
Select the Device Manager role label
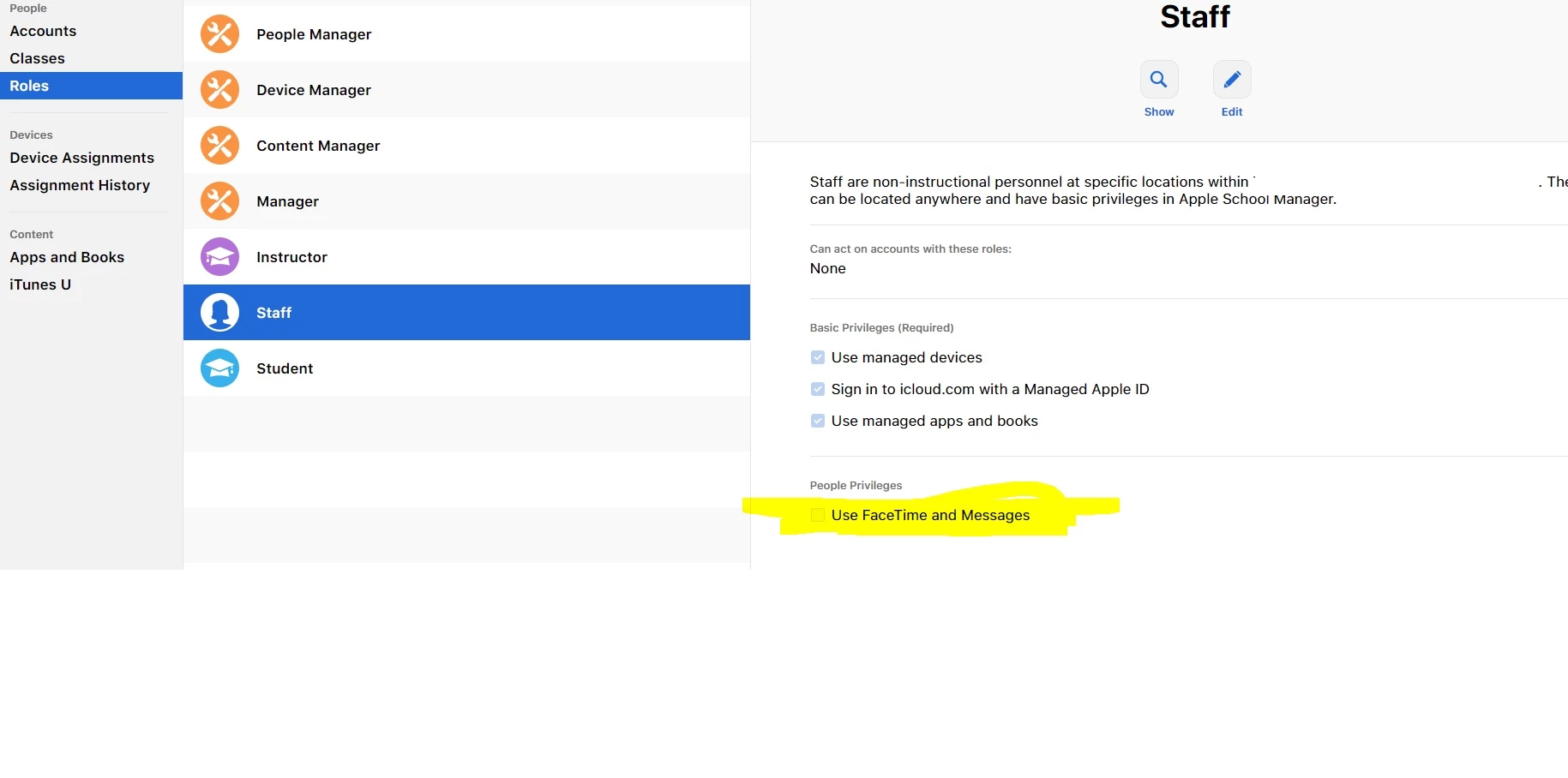click(x=314, y=90)
